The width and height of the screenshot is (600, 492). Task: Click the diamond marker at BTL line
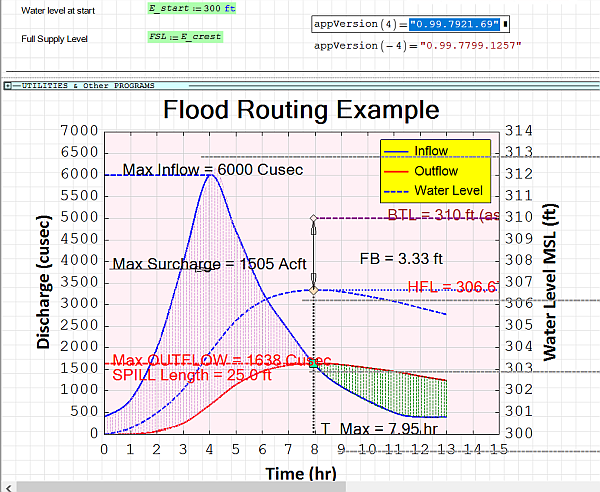click(x=314, y=217)
